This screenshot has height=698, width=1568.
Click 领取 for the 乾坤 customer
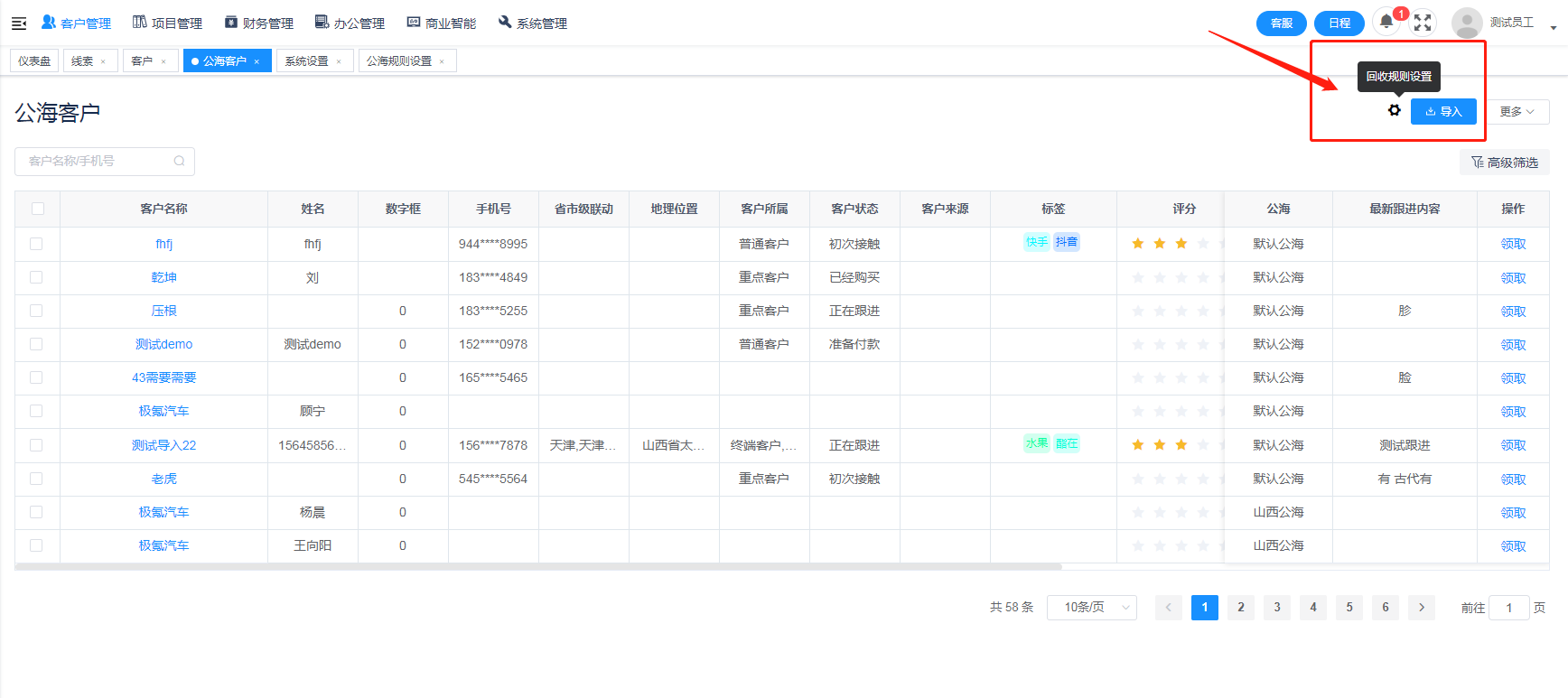pos(1513,278)
